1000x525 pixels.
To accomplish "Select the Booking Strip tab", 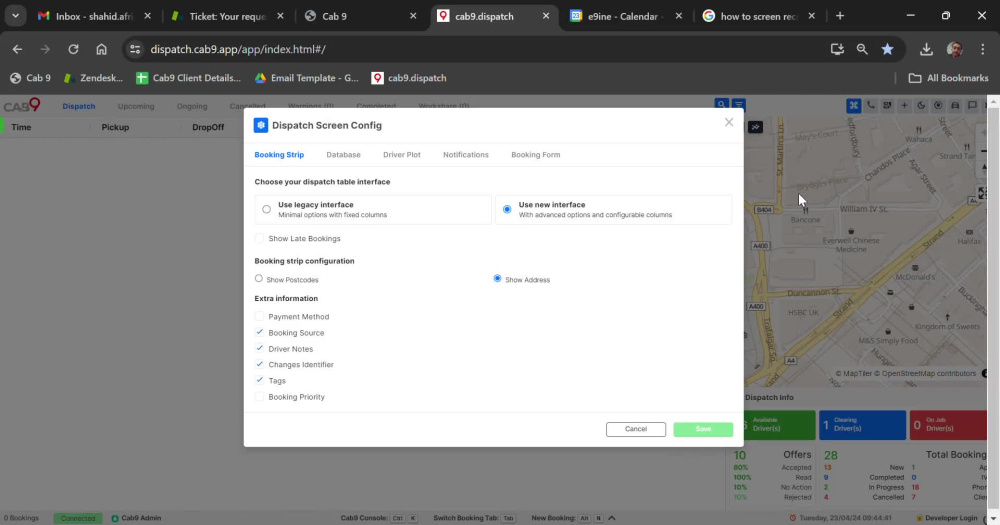I will point(279,154).
